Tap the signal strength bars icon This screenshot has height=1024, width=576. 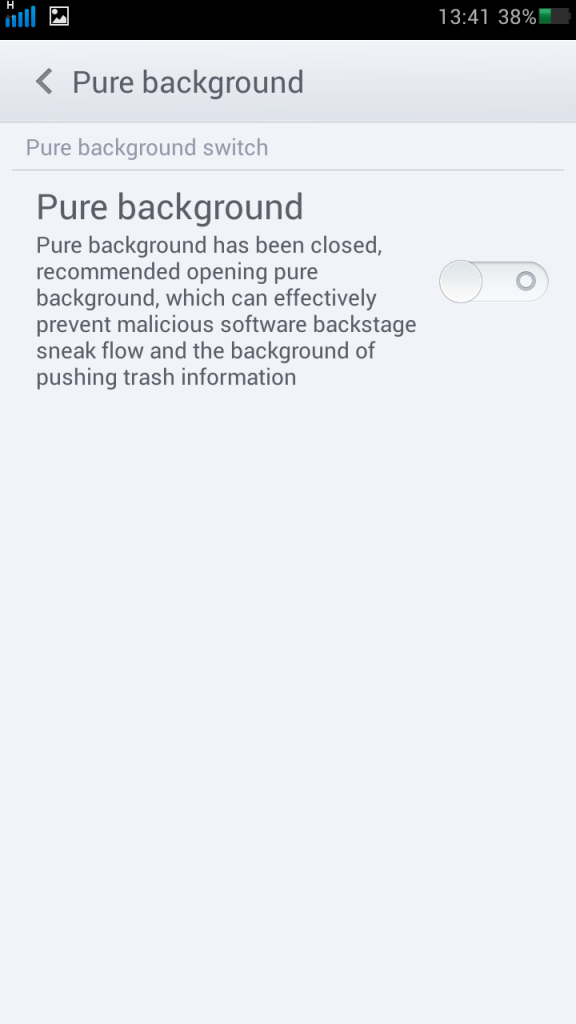click(x=20, y=18)
